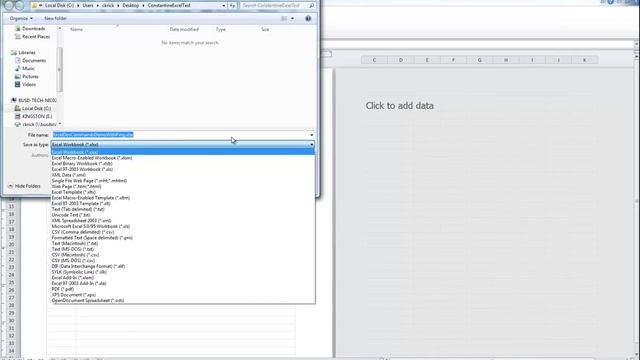
Task: Select Excel Add-In (*.xlam) type
Action: 182,278
